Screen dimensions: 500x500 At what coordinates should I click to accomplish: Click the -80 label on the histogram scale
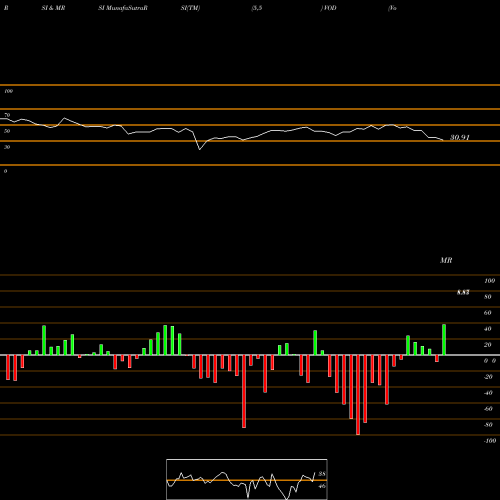(x=488, y=425)
